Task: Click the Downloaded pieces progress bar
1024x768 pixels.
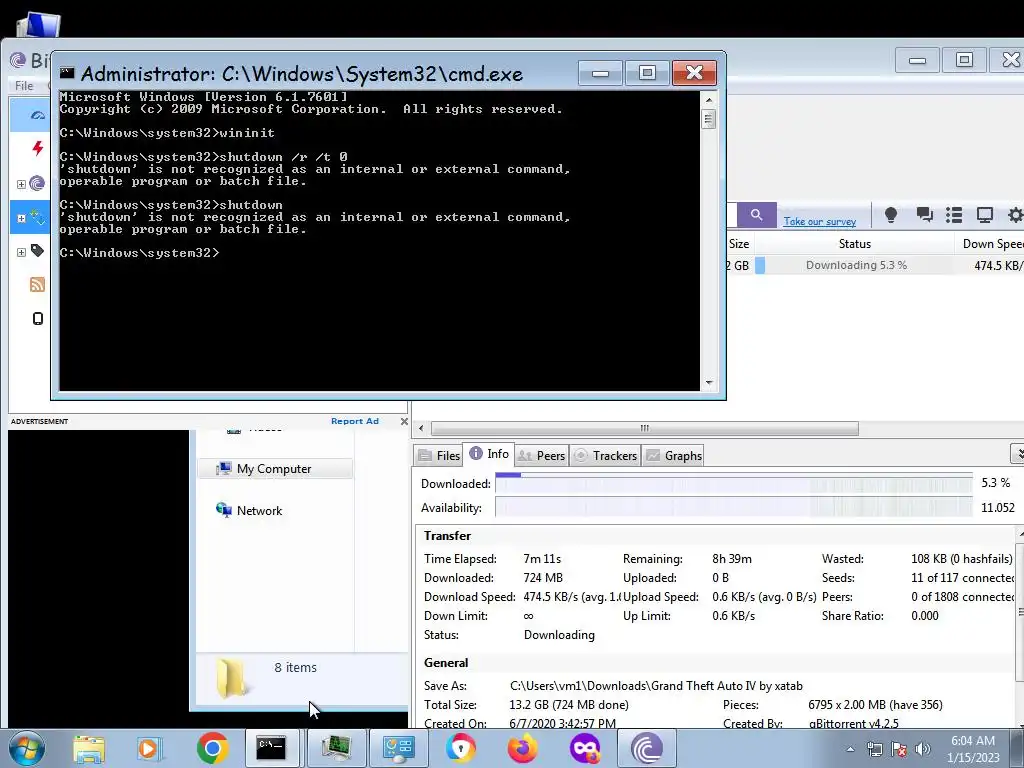Action: [x=734, y=483]
